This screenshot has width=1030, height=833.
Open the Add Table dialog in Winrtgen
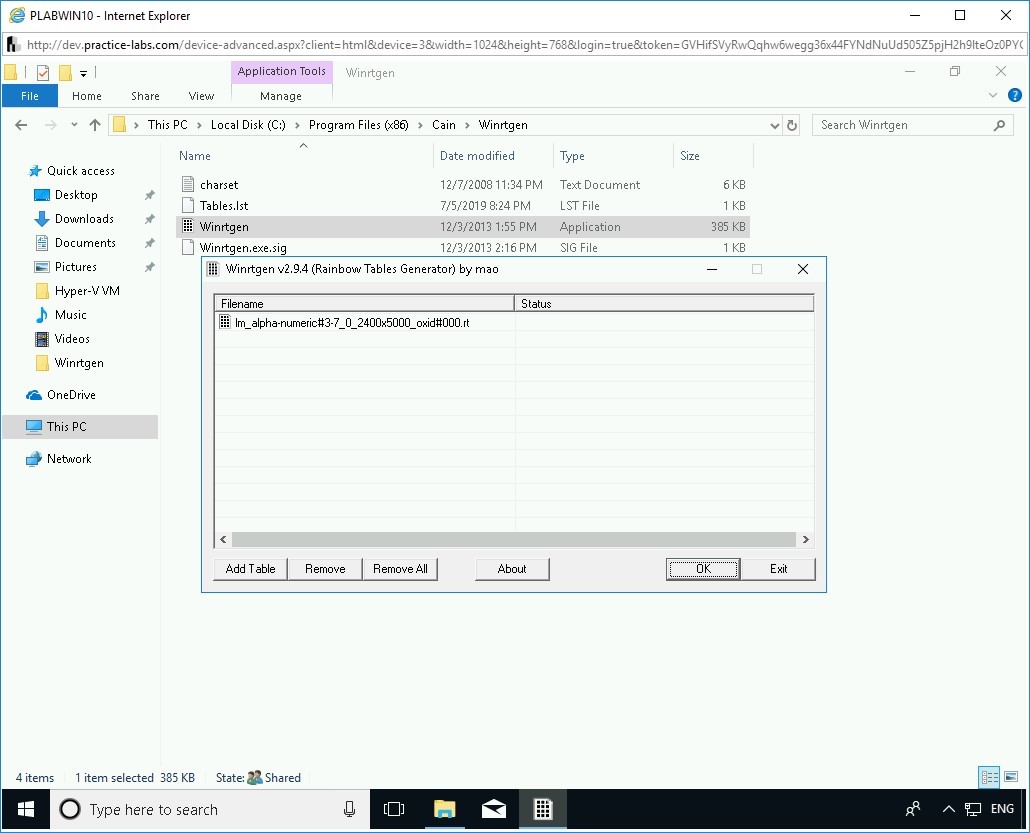click(249, 568)
